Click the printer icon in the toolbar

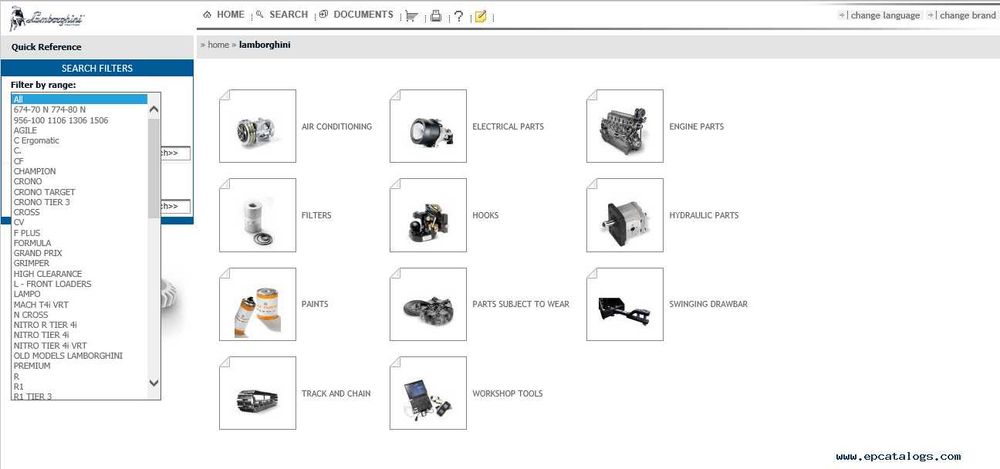[436, 17]
